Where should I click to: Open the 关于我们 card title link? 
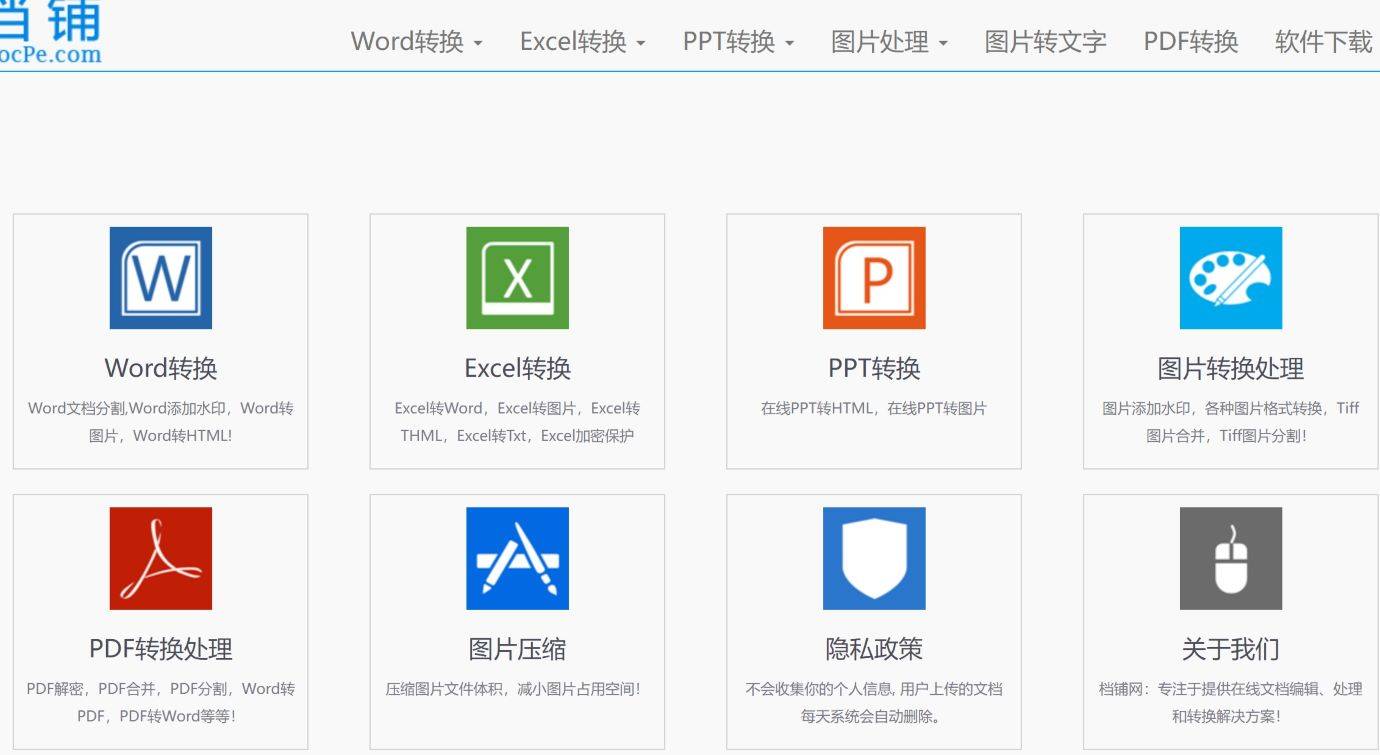click(1231, 649)
